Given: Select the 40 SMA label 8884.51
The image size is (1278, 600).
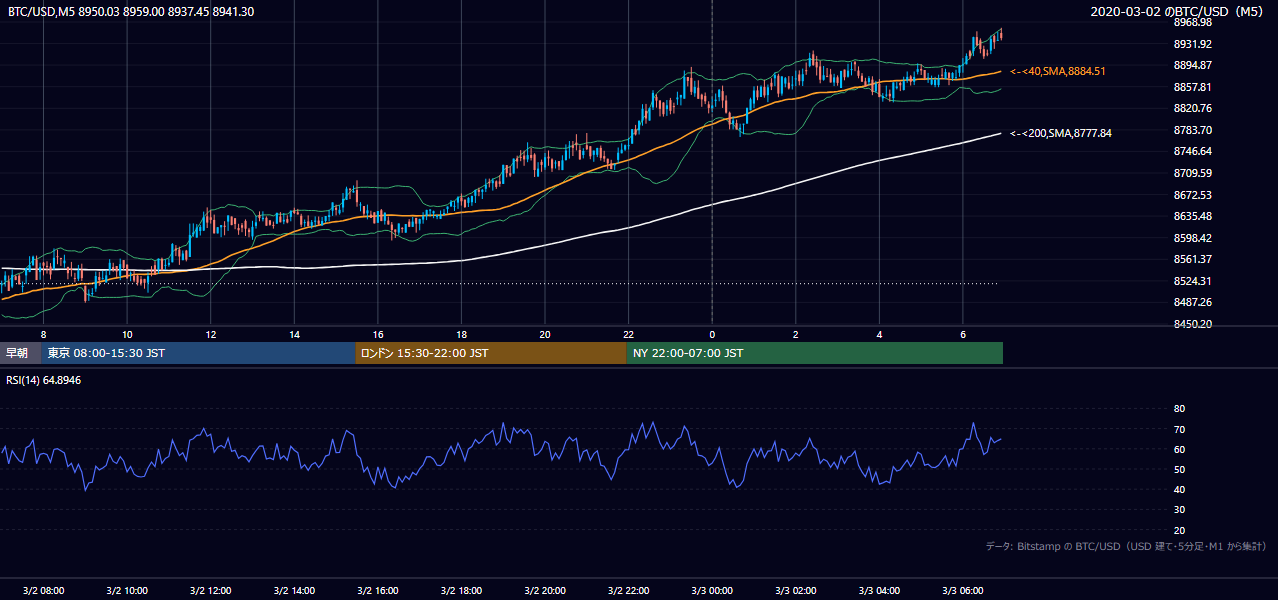Looking at the screenshot, I should click(x=1058, y=71).
